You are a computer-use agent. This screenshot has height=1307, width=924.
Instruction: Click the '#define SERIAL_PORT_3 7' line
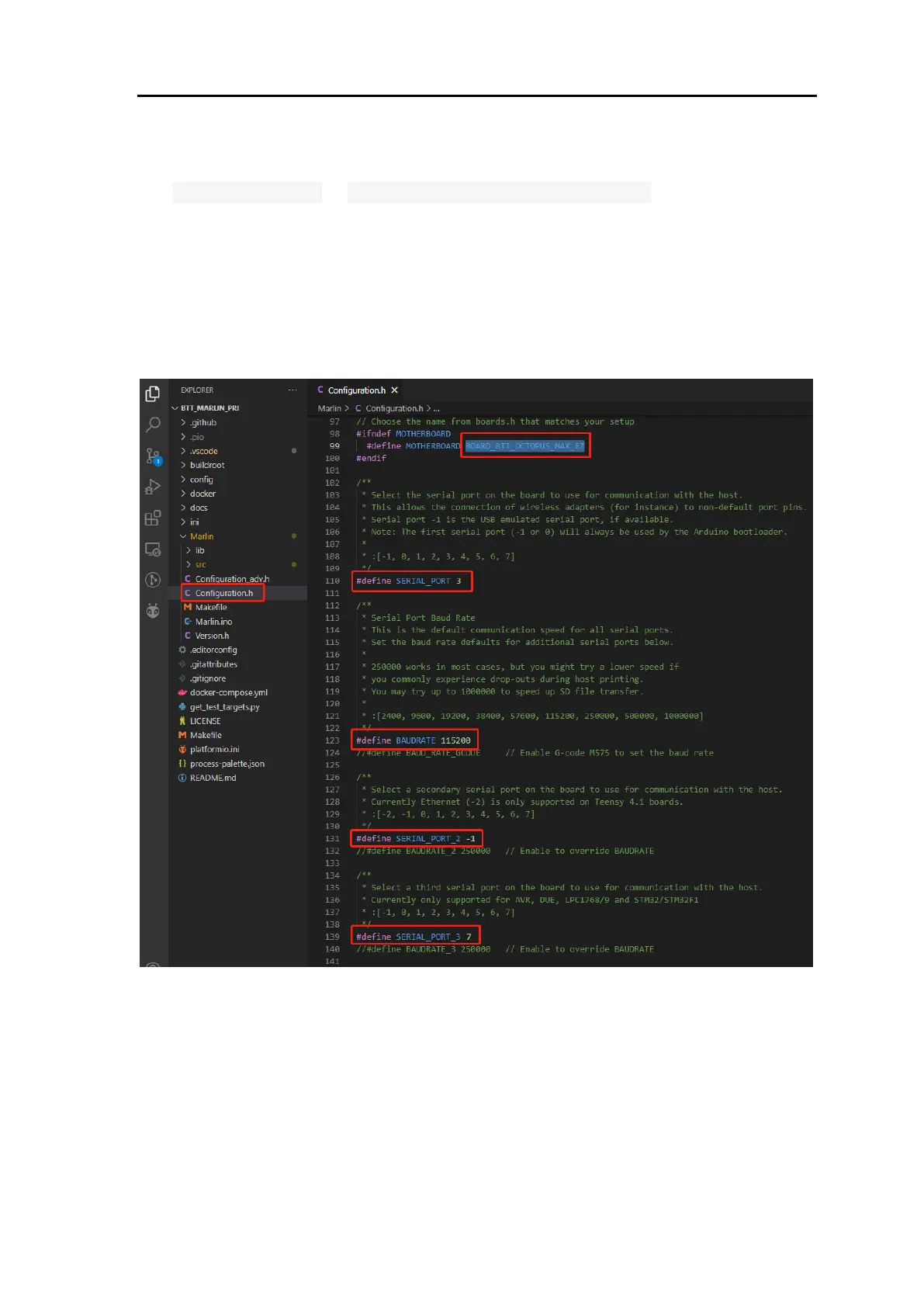point(414,937)
